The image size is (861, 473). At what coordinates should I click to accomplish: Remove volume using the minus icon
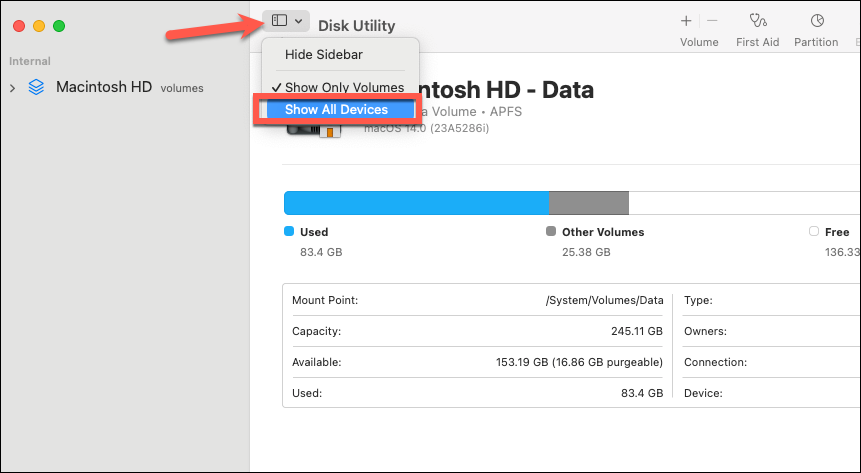click(712, 21)
